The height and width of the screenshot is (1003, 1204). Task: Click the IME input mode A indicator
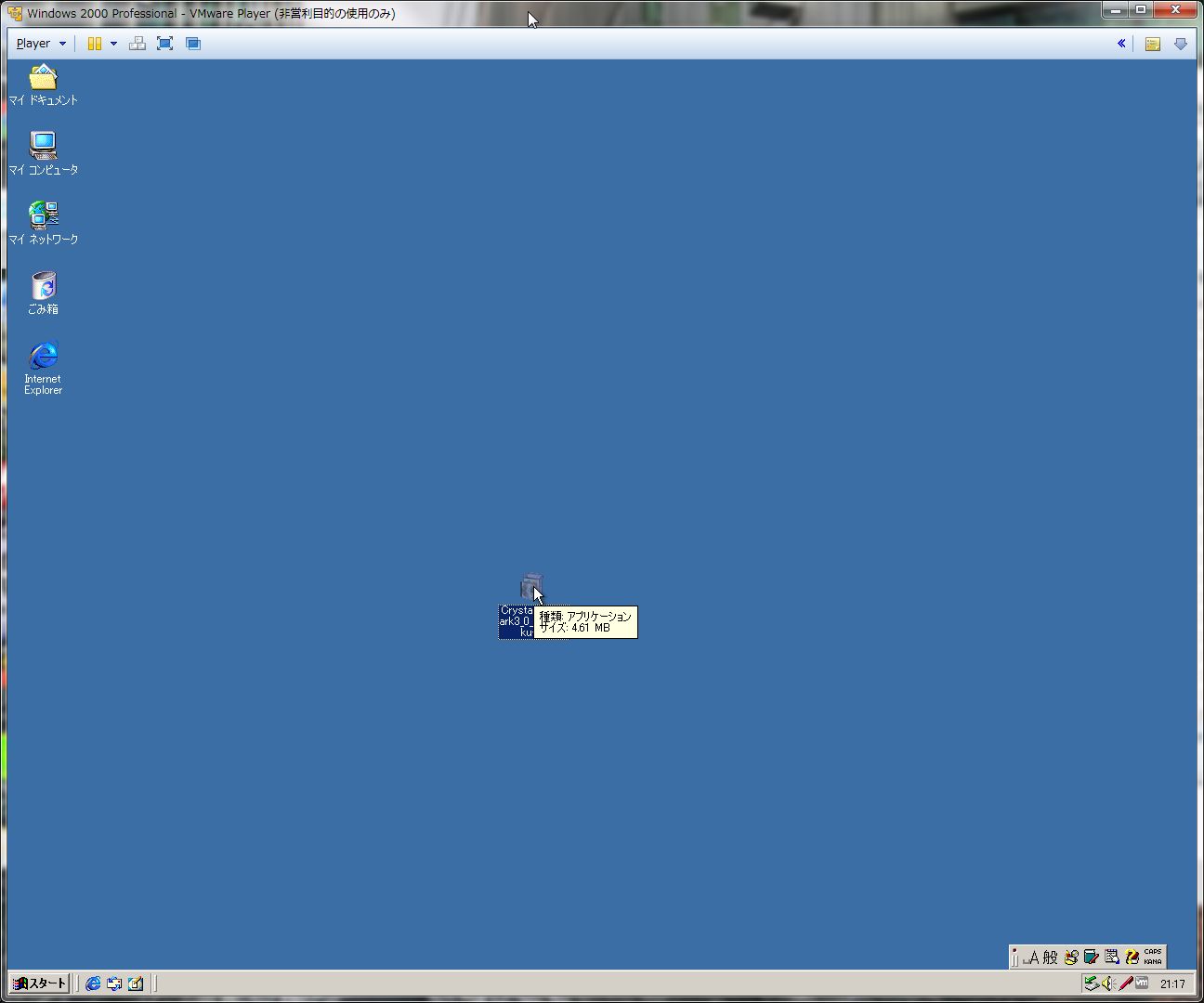[x=1033, y=957]
